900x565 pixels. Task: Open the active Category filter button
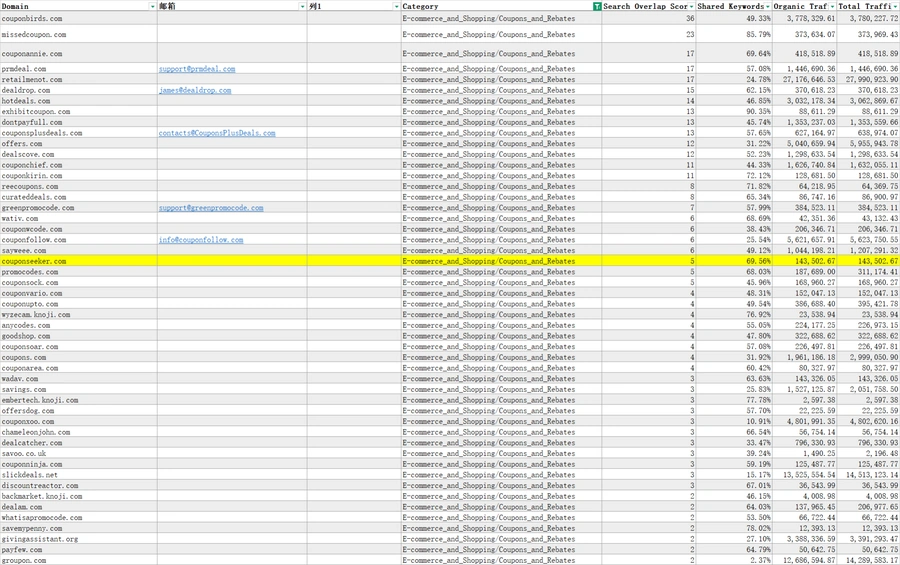coord(597,6)
